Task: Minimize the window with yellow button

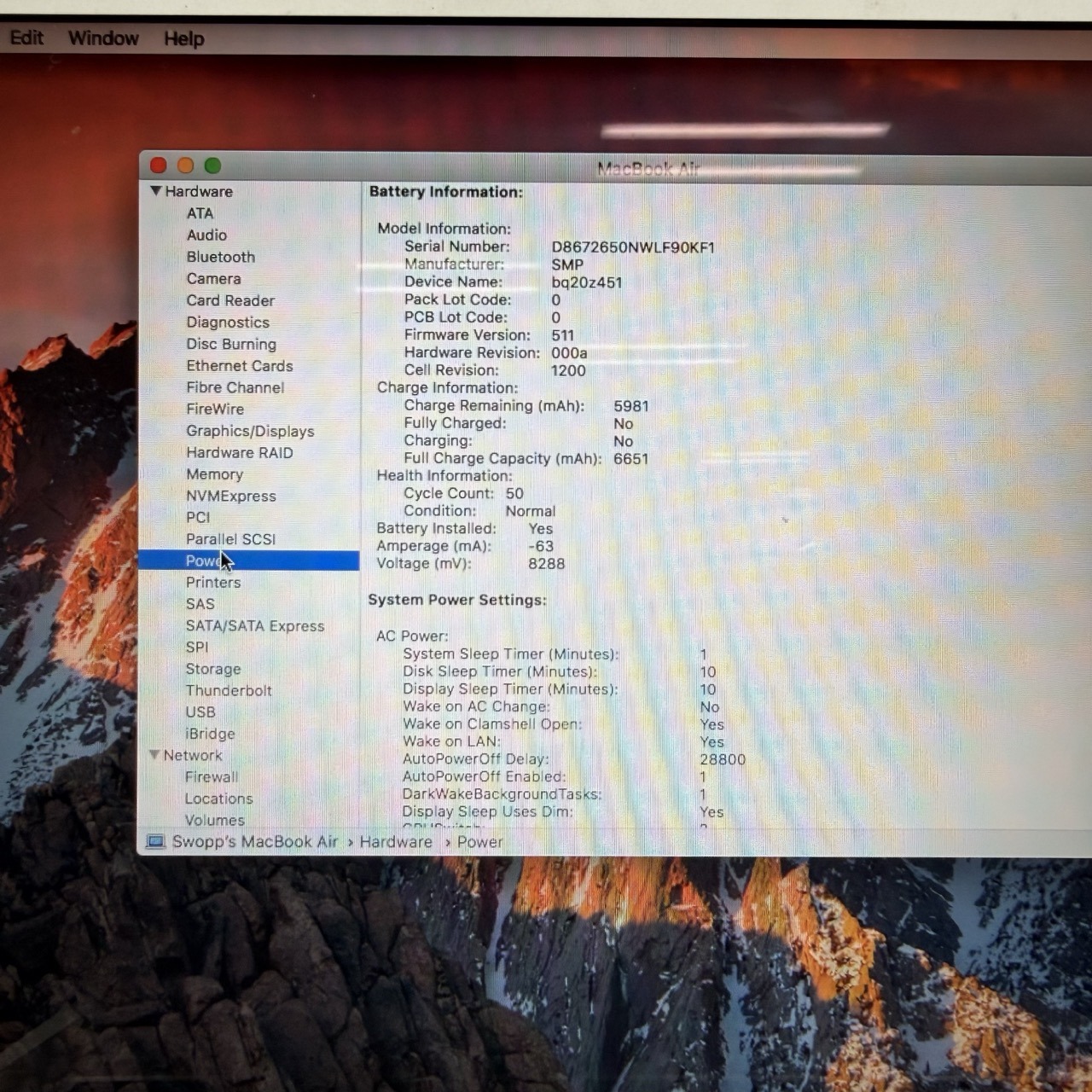Action: pyautogui.click(x=185, y=166)
